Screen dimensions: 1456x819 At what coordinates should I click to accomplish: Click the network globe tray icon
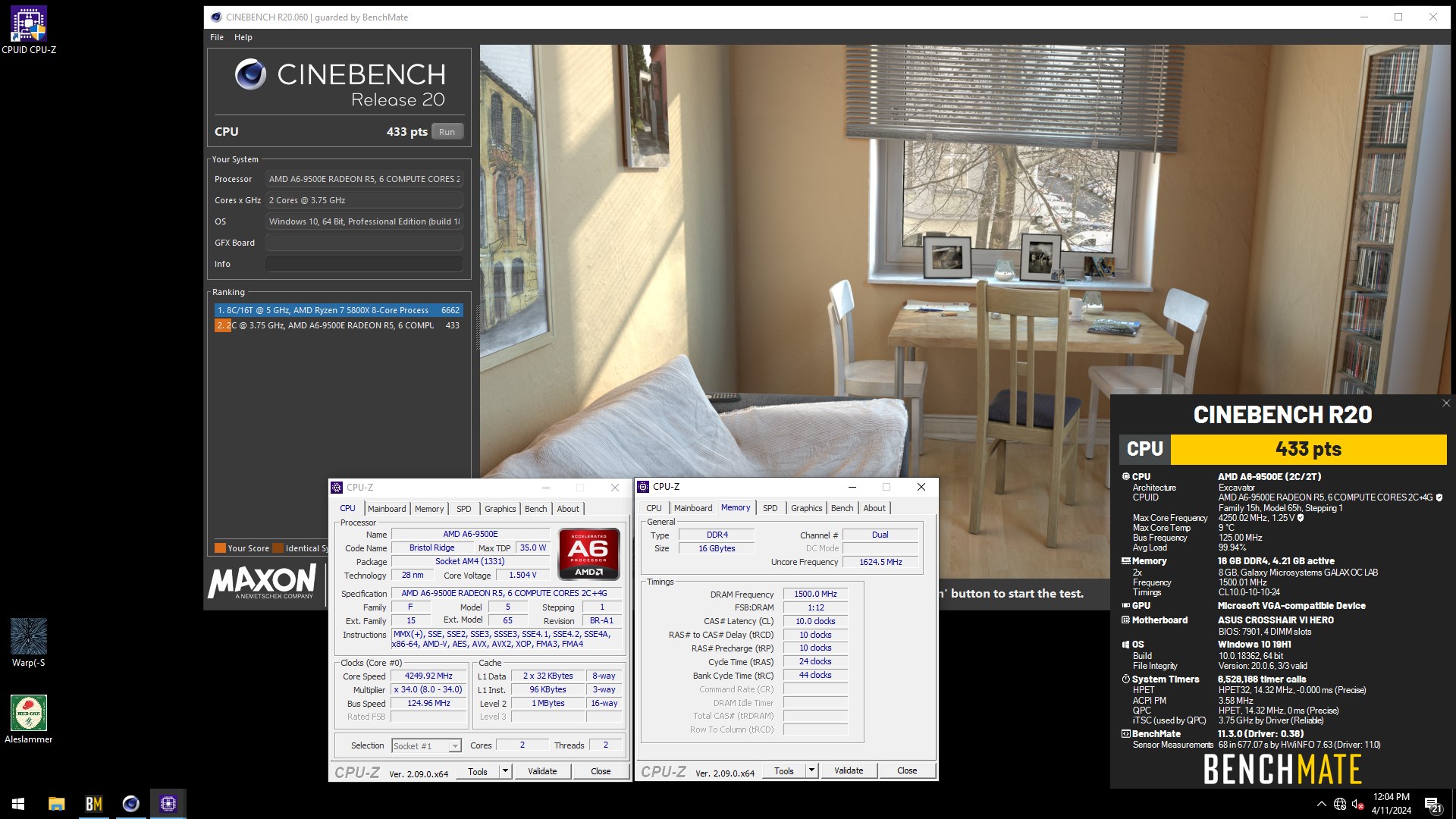click(x=1340, y=804)
